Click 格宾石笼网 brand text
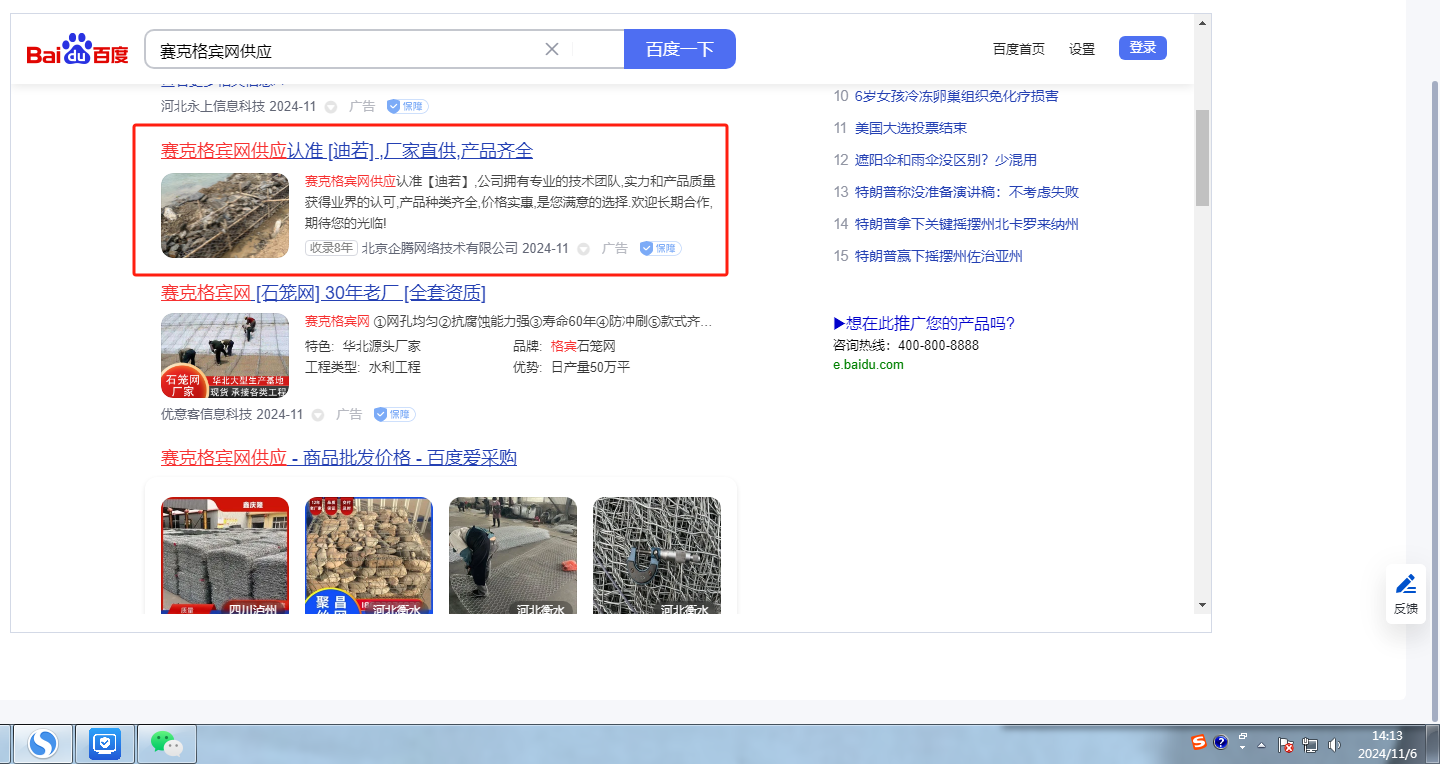The width and height of the screenshot is (1440, 764). tap(583, 346)
